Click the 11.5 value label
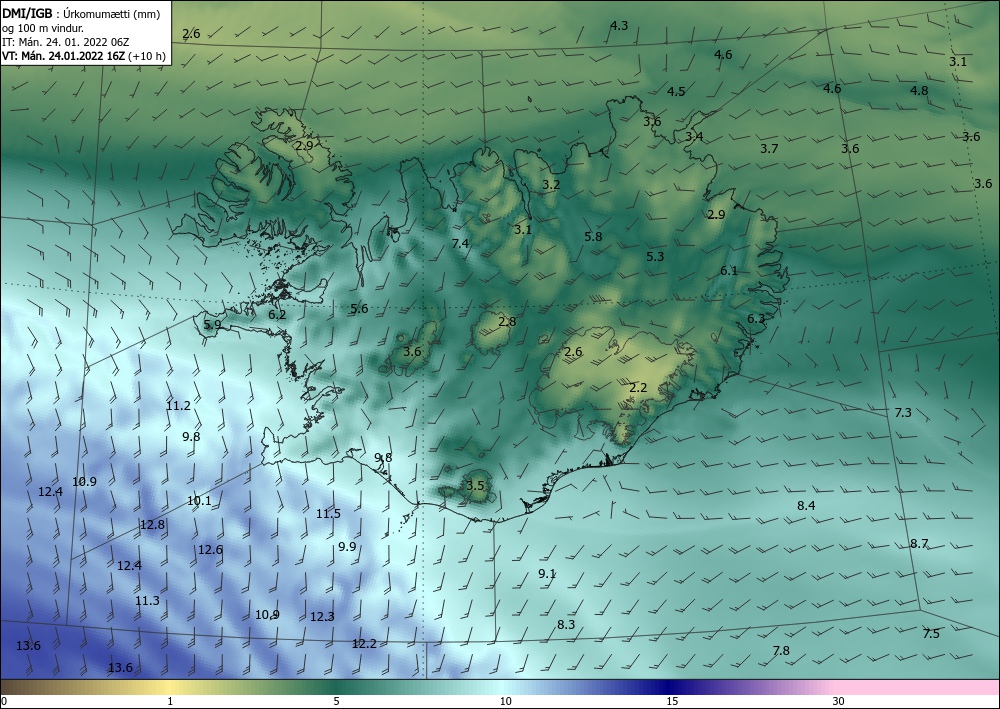Image resolution: width=1000 pixels, height=709 pixels. [x=328, y=513]
